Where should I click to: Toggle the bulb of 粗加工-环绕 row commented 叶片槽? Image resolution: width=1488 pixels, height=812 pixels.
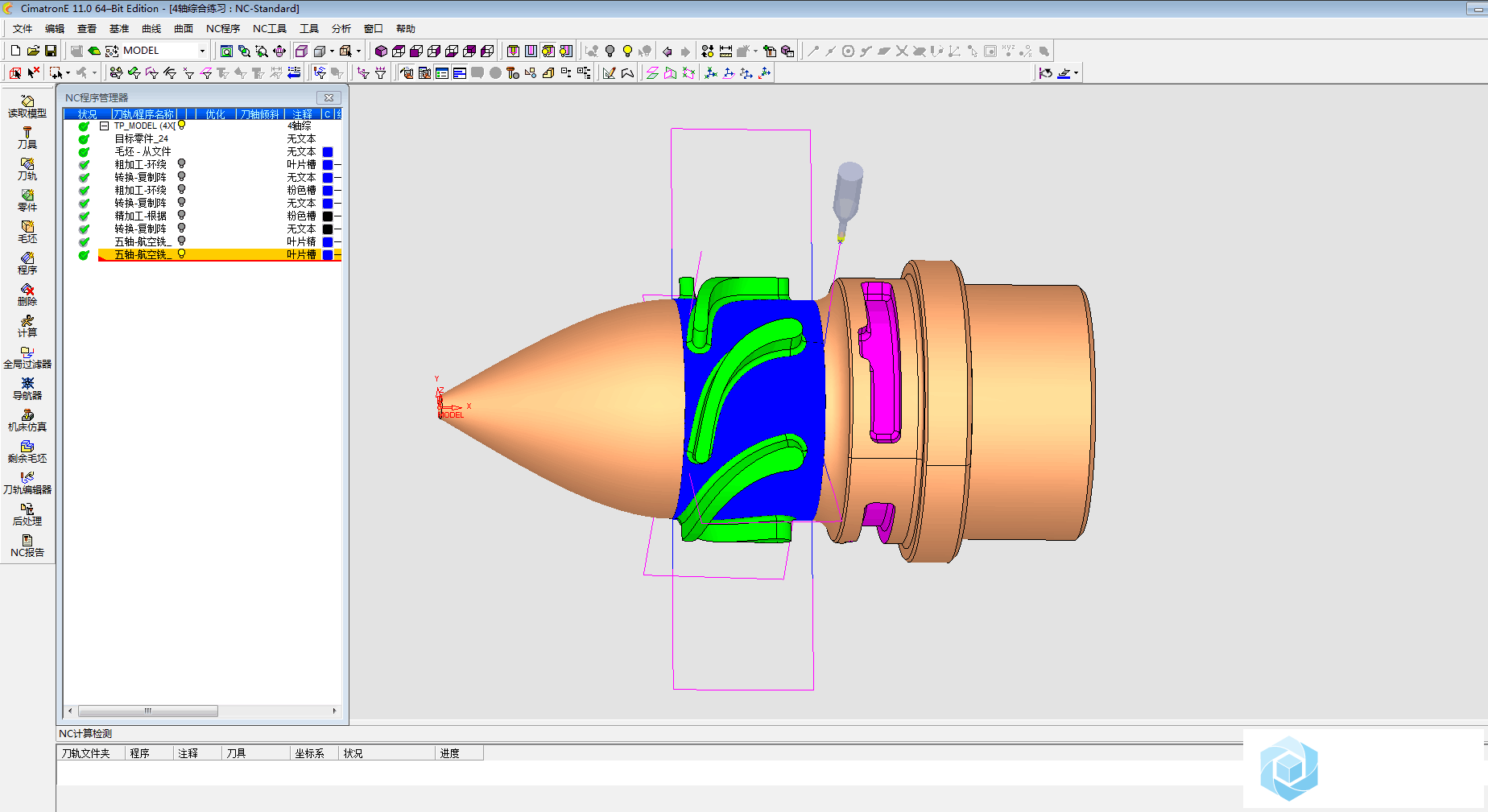coord(182,164)
